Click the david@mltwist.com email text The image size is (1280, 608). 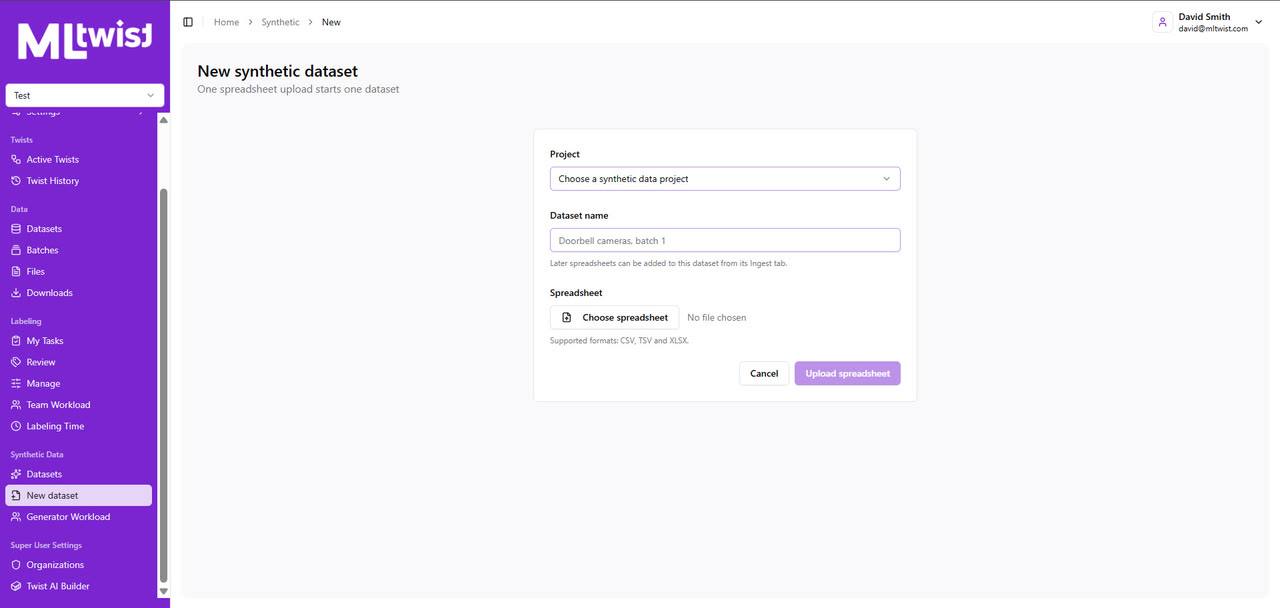[1213, 29]
